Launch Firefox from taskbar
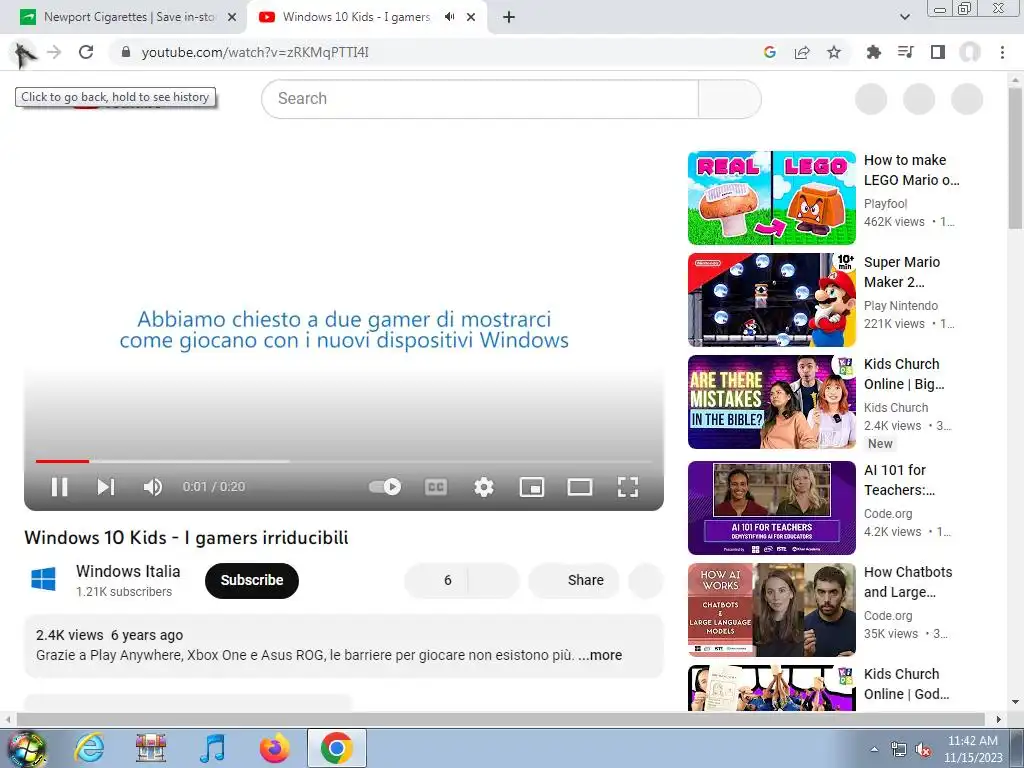Screen dimensions: 1024x768 point(274,748)
